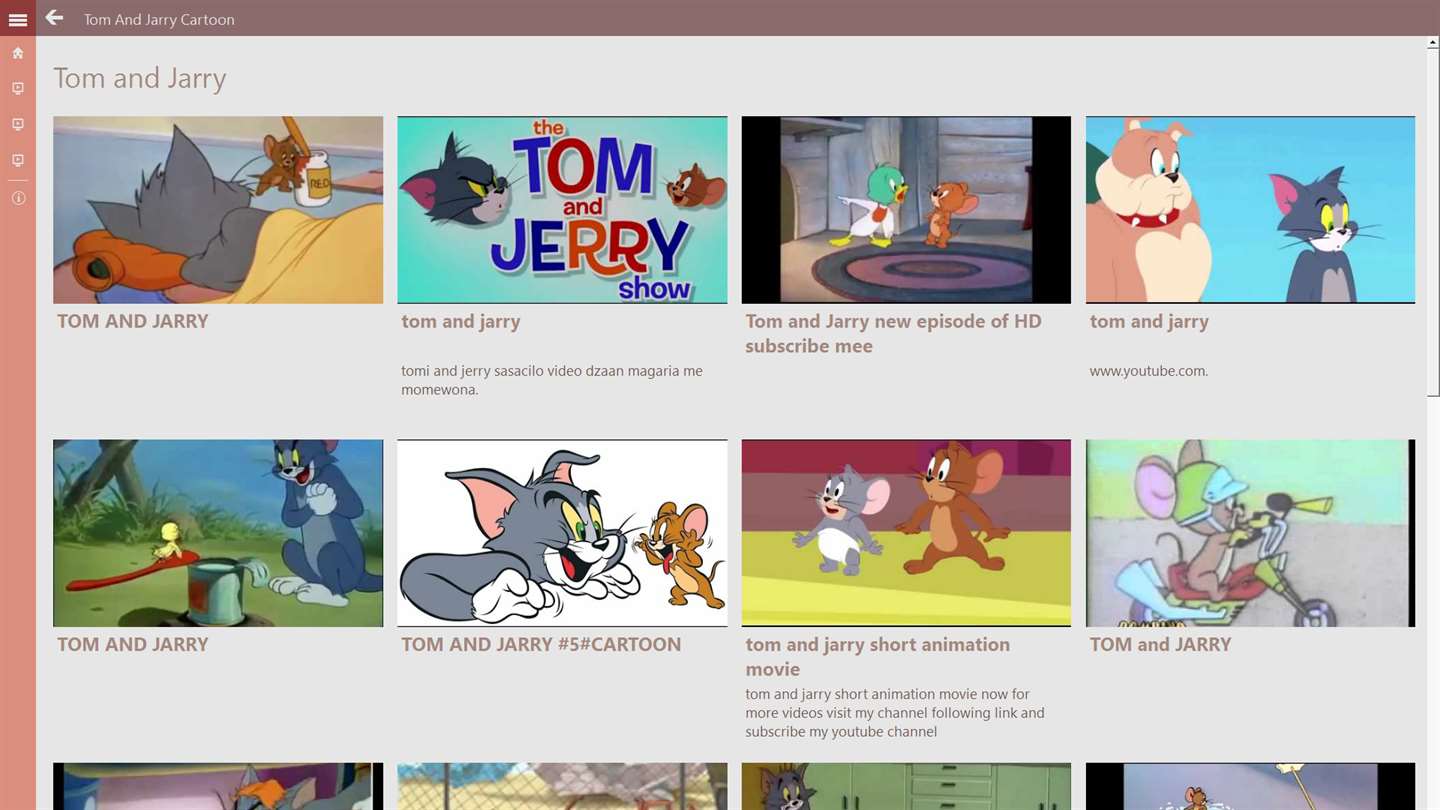Click the scrollbar up arrow
This screenshot has height=810, width=1440.
pyautogui.click(x=1433, y=43)
